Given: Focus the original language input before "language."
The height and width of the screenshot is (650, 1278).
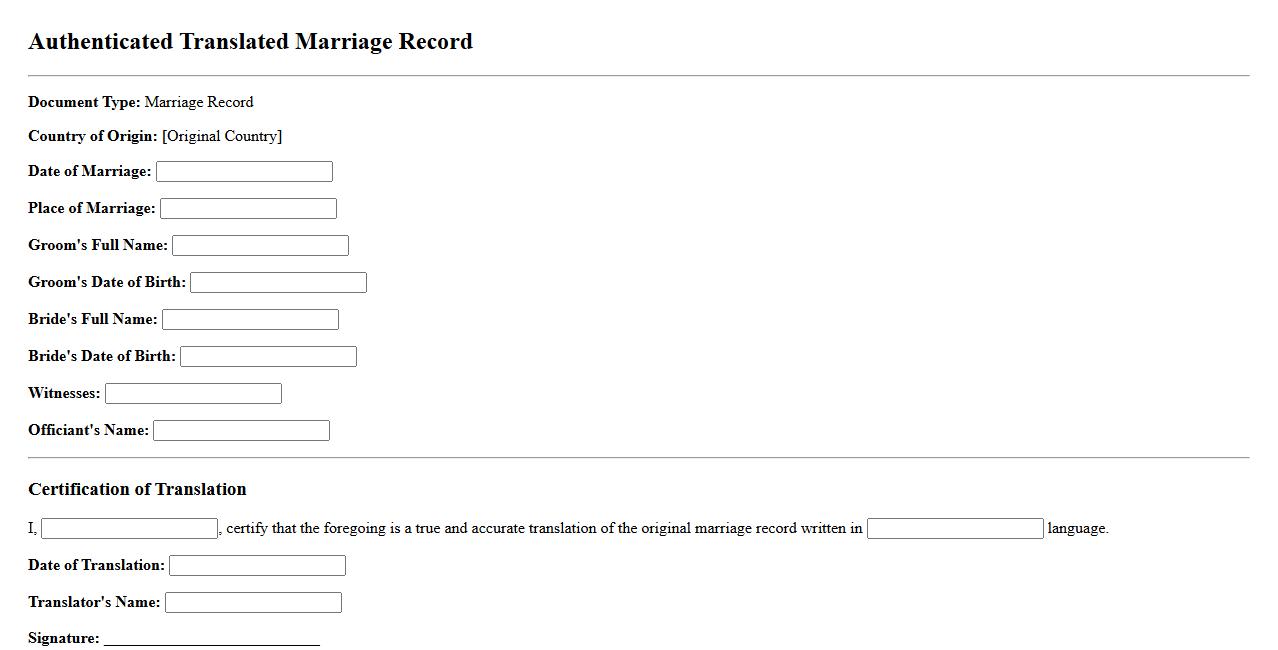Looking at the screenshot, I should pyautogui.click(x=954, y=529).
